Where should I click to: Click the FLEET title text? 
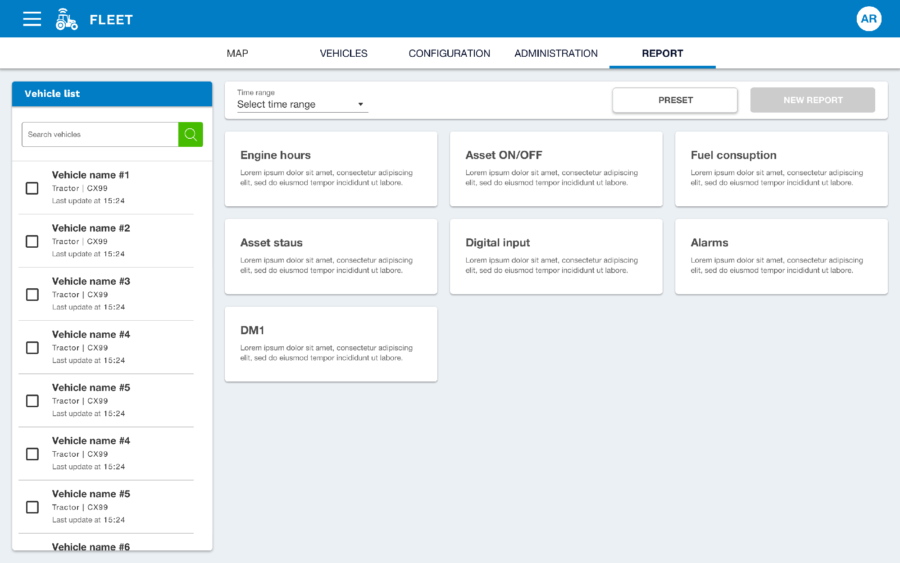pos(111,20)
